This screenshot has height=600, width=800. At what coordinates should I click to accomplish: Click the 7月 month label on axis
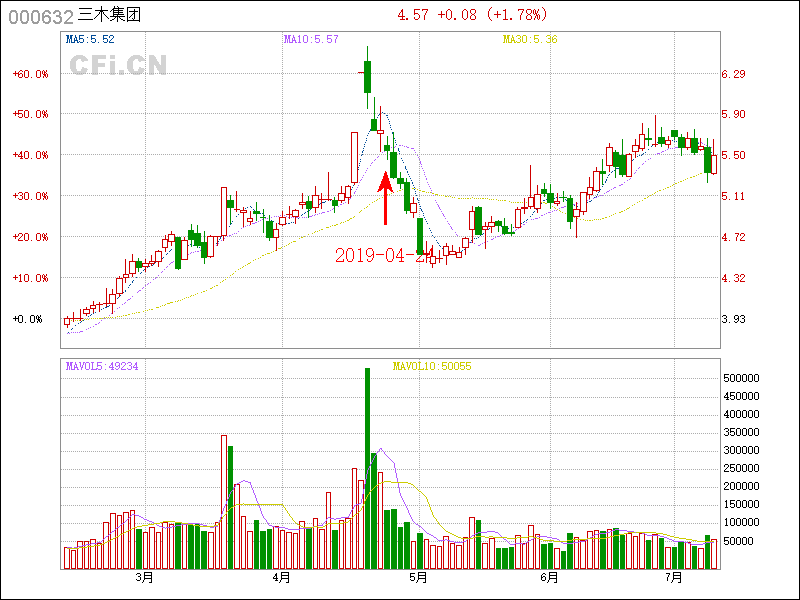coord(674,578)
